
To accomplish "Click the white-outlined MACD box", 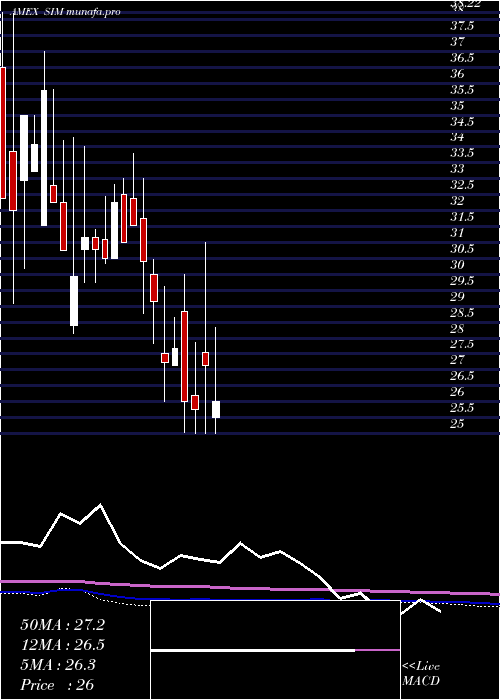I will point(275,650).
